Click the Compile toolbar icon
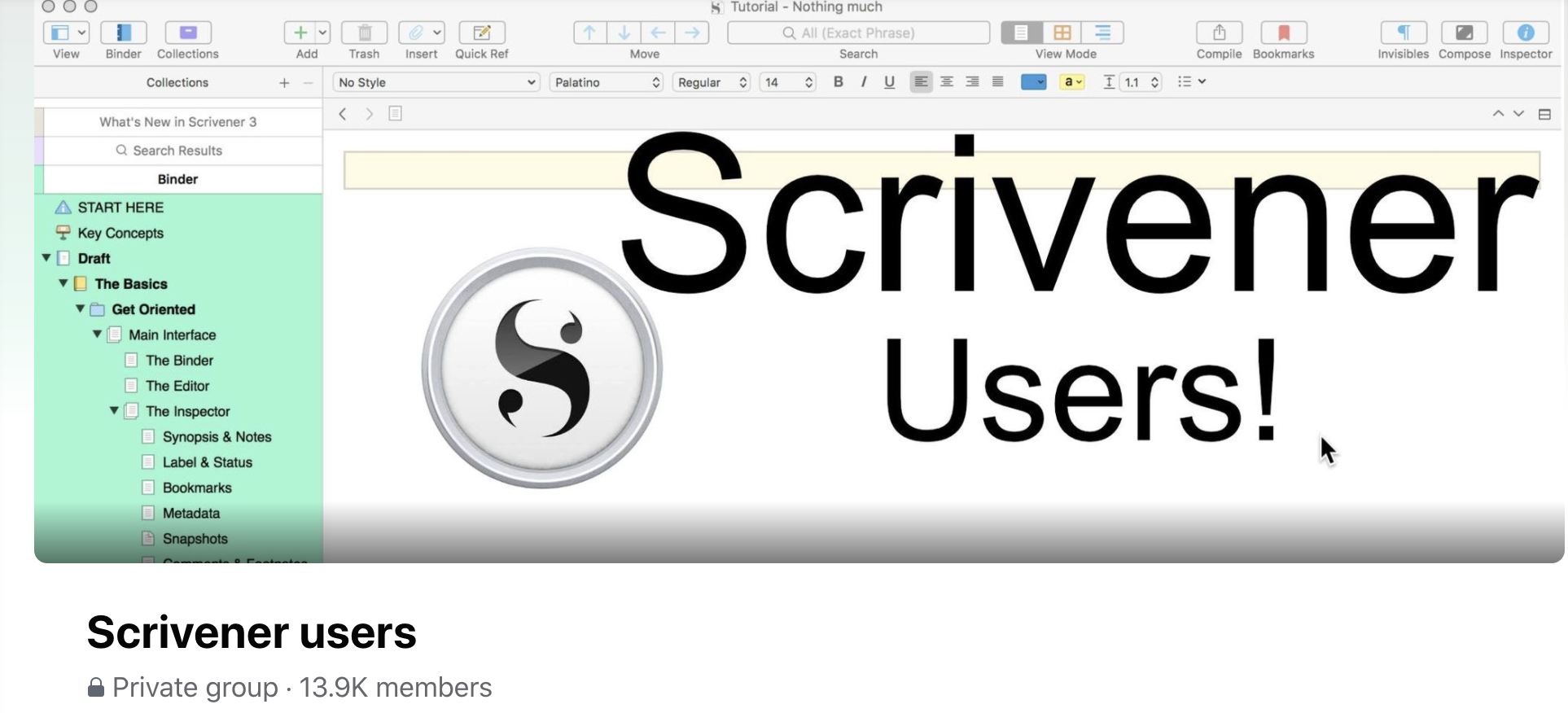This screenshot has width=1568, height=713. pos(1219,33)
